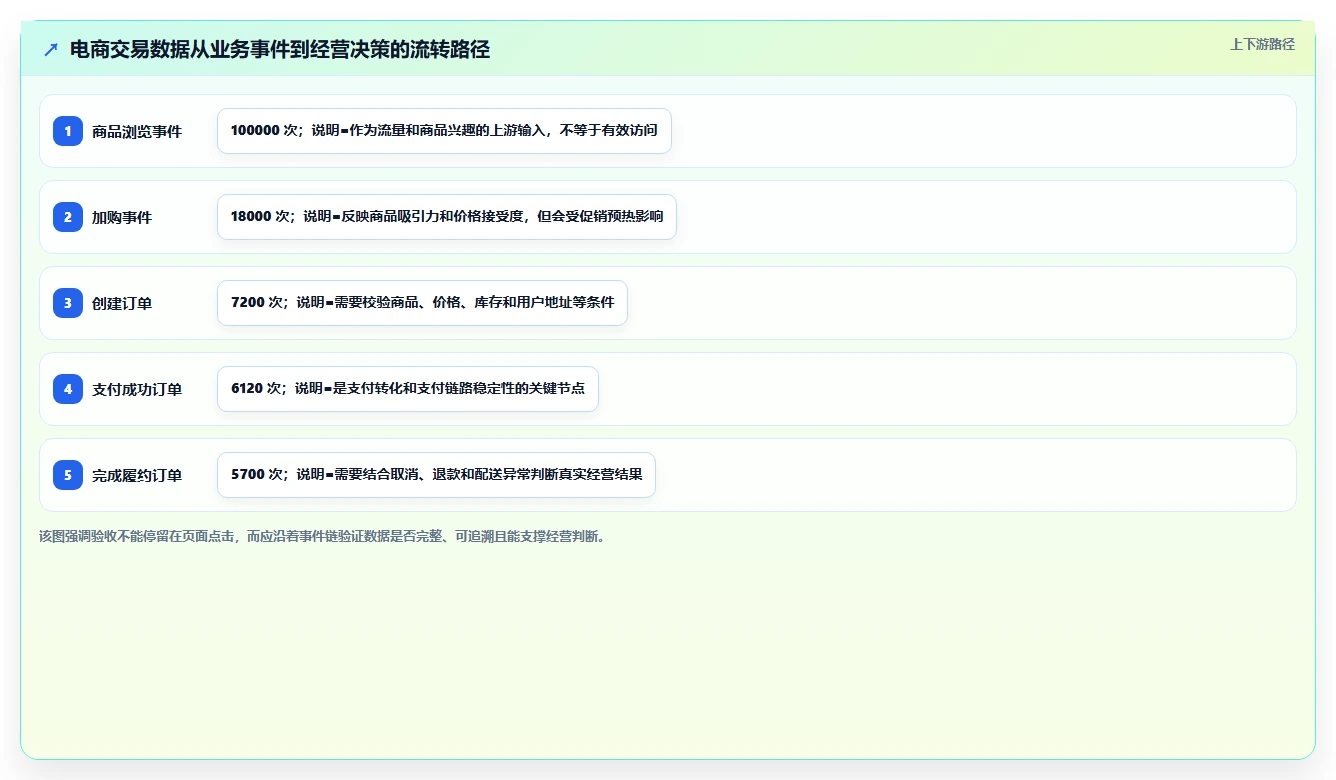Click the 6120 次 description box
This screenshot has height=780, width=1336.
(x=408, y=389)
